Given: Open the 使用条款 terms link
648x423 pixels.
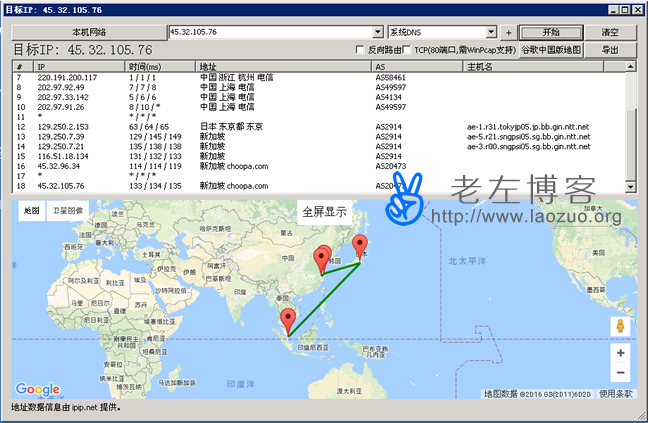Looking at the screenshot, I should pos(615,394).
